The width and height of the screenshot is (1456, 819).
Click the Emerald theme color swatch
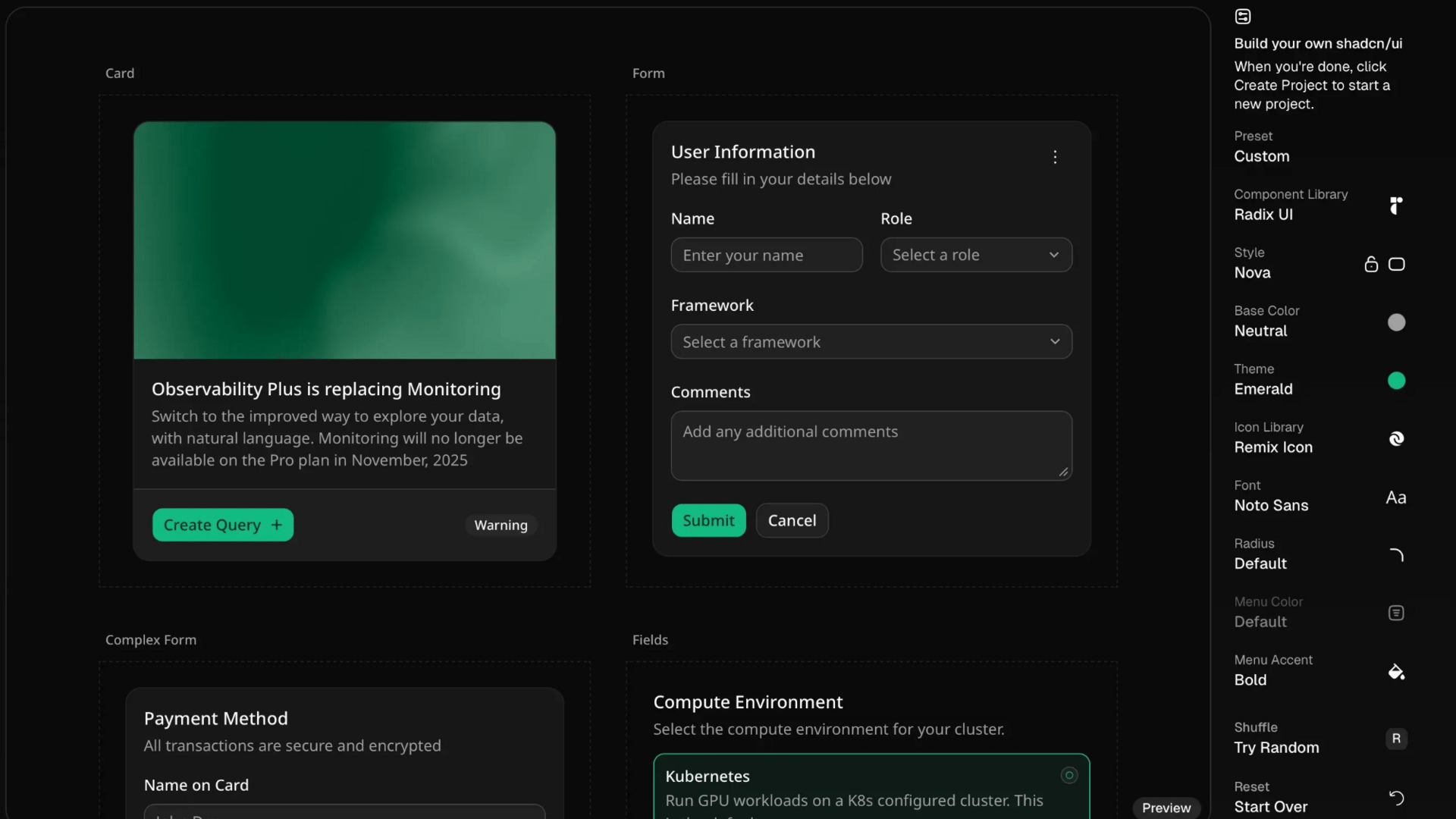tap(1396, 381)
